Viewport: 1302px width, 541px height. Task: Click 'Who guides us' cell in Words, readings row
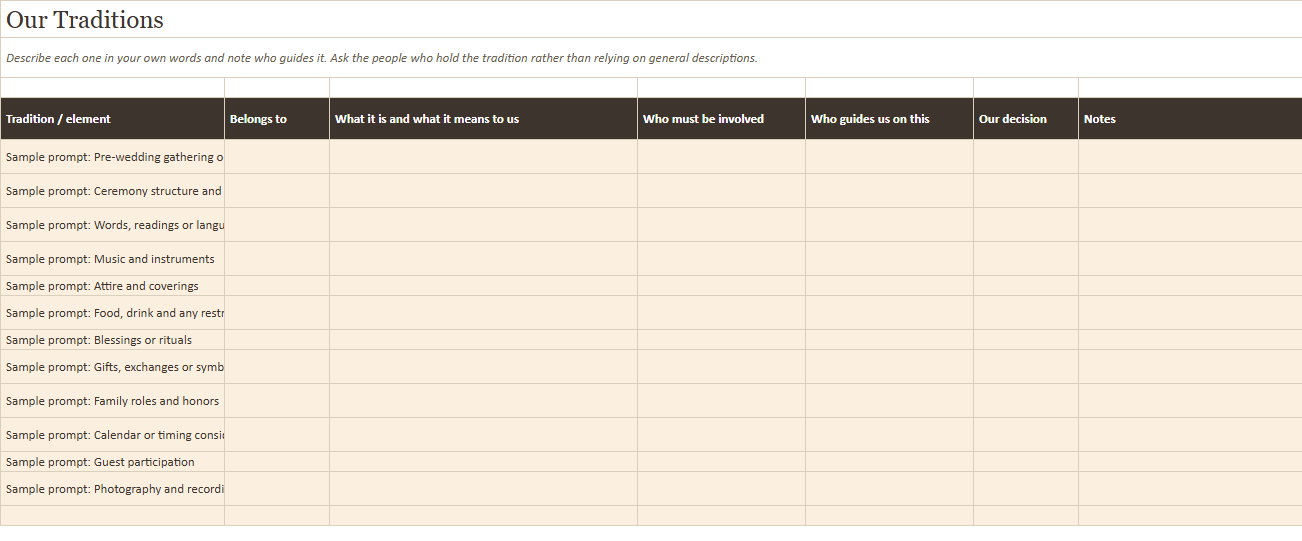point(889,225)
